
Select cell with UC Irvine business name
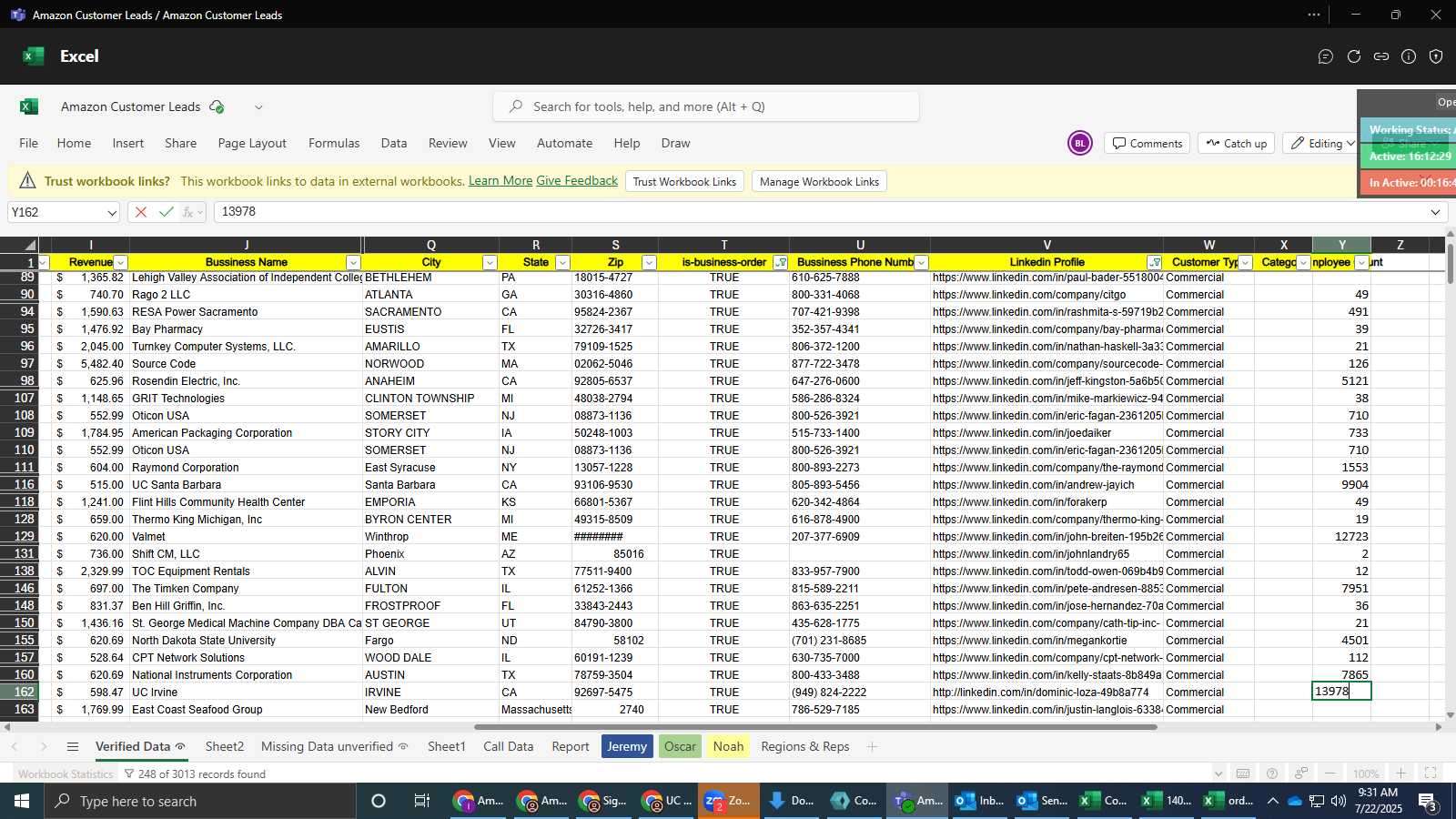click(246, 693)
